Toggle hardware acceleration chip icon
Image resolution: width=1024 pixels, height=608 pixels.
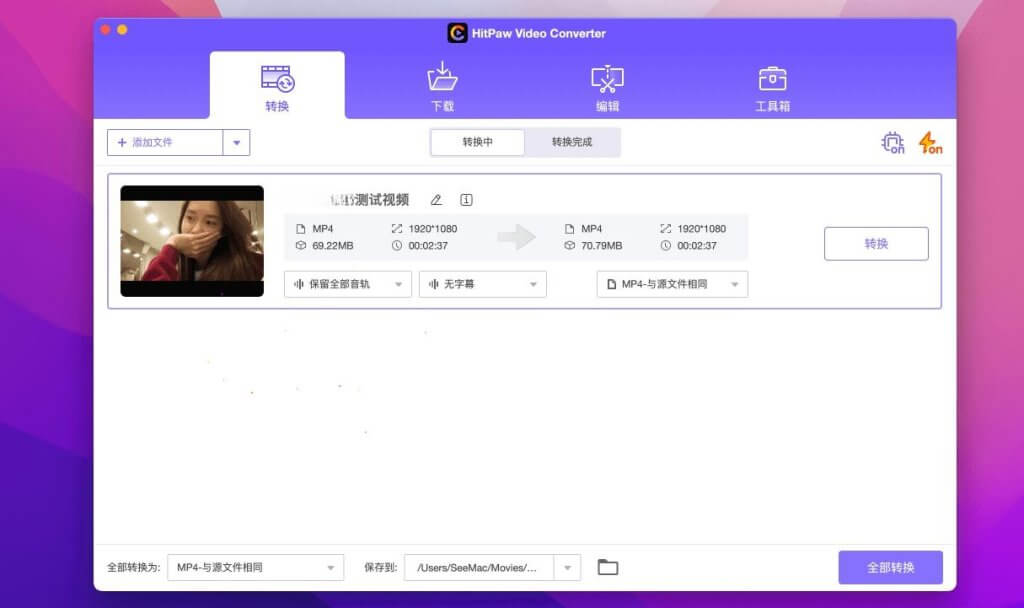click(892, 143)
